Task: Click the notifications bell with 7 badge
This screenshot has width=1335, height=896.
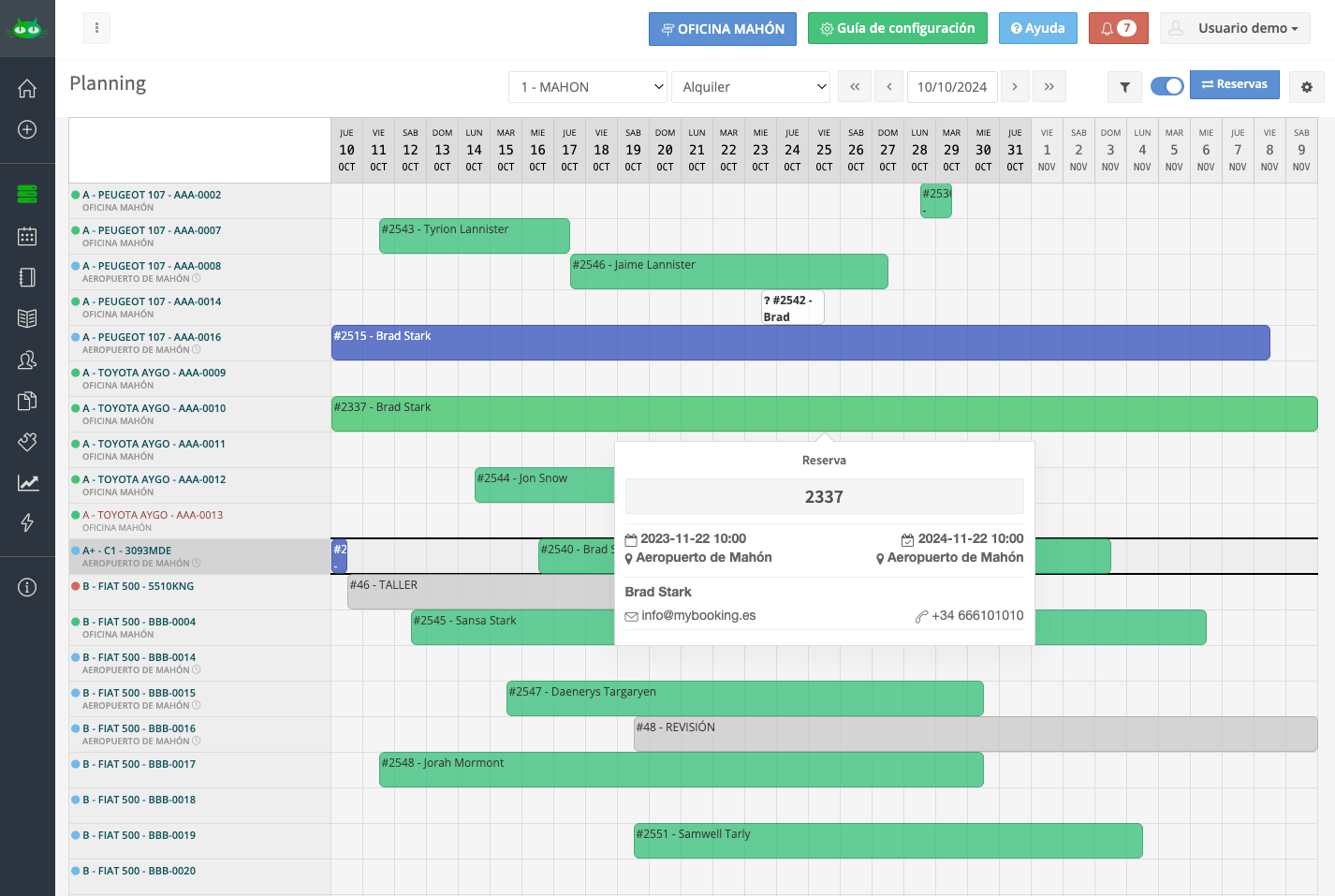Action: pos(1119,28)
